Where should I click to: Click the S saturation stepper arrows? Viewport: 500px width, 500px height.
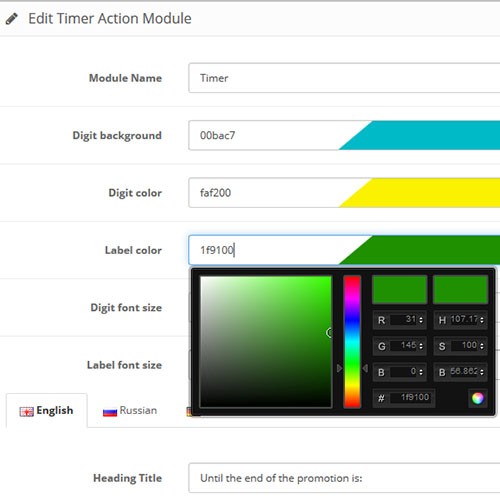coord(482,346)
